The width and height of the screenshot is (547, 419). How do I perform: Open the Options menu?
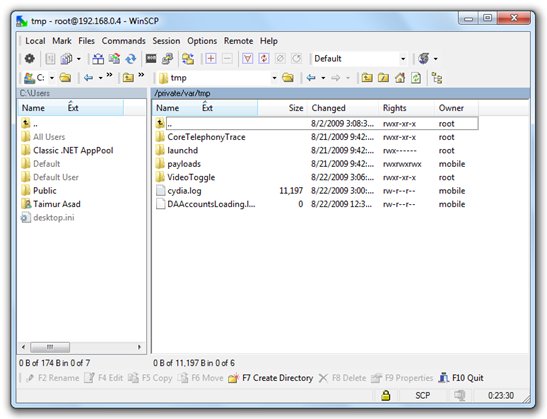click(202, 41)
